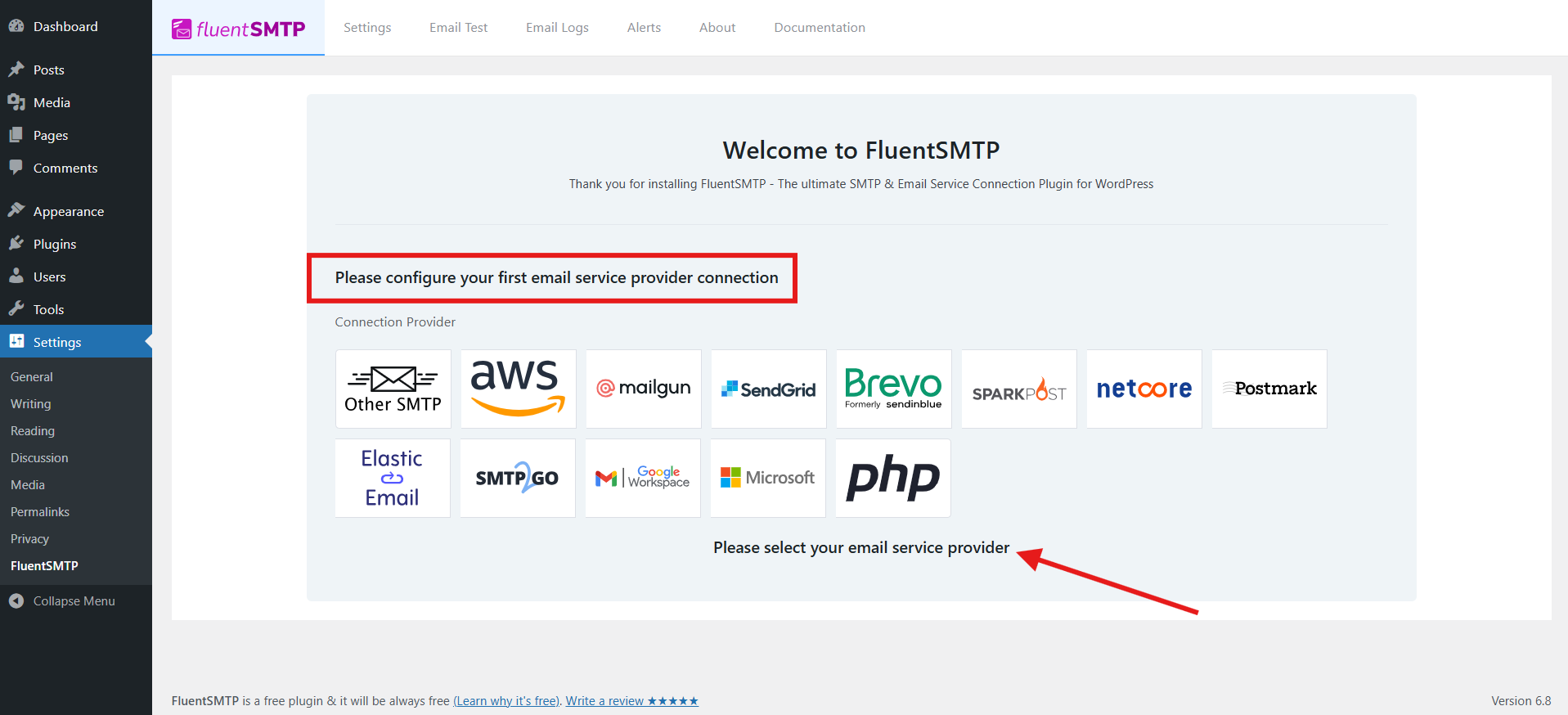Follow the "Write a review" link

tap(632, 701)
